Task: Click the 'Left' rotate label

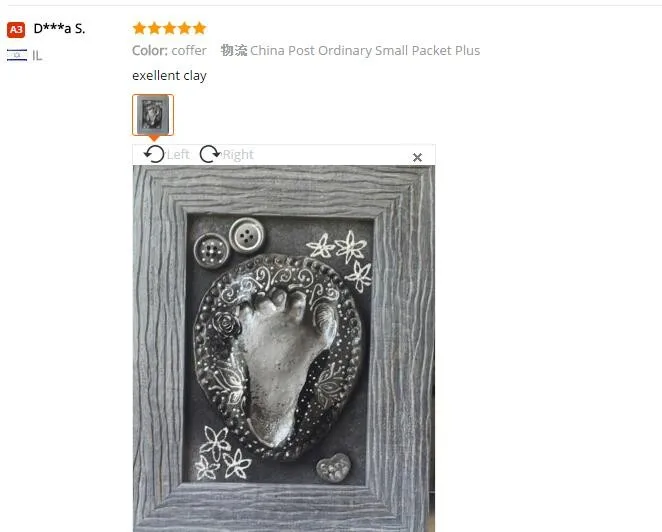Action: pos(178,155)
